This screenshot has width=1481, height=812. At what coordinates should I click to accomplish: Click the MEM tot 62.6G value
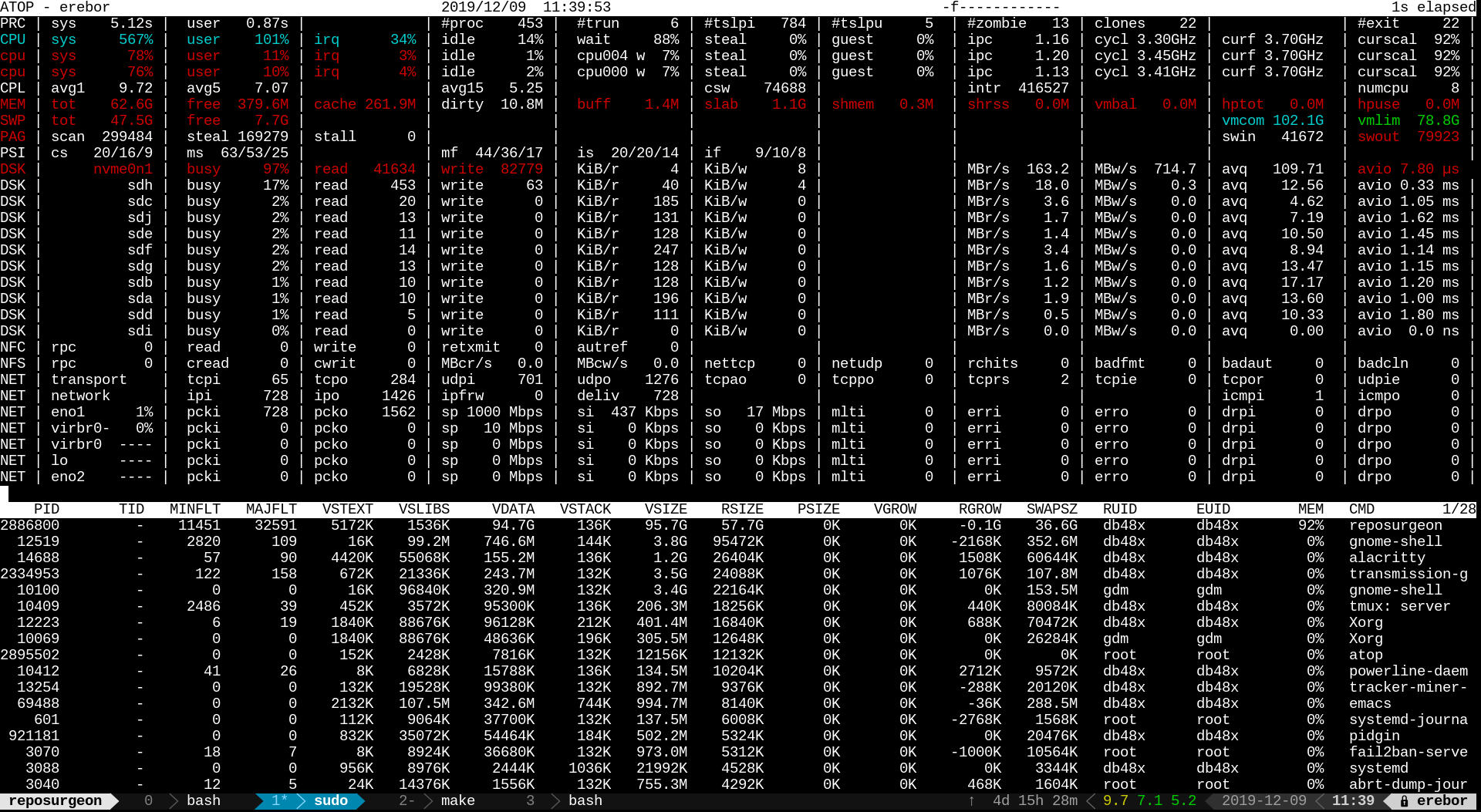pyautogui.click(x=102, y=105)
